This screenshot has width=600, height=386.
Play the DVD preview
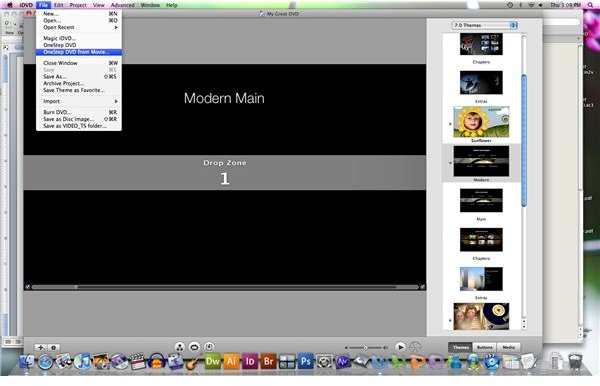[x=400, y=347]
